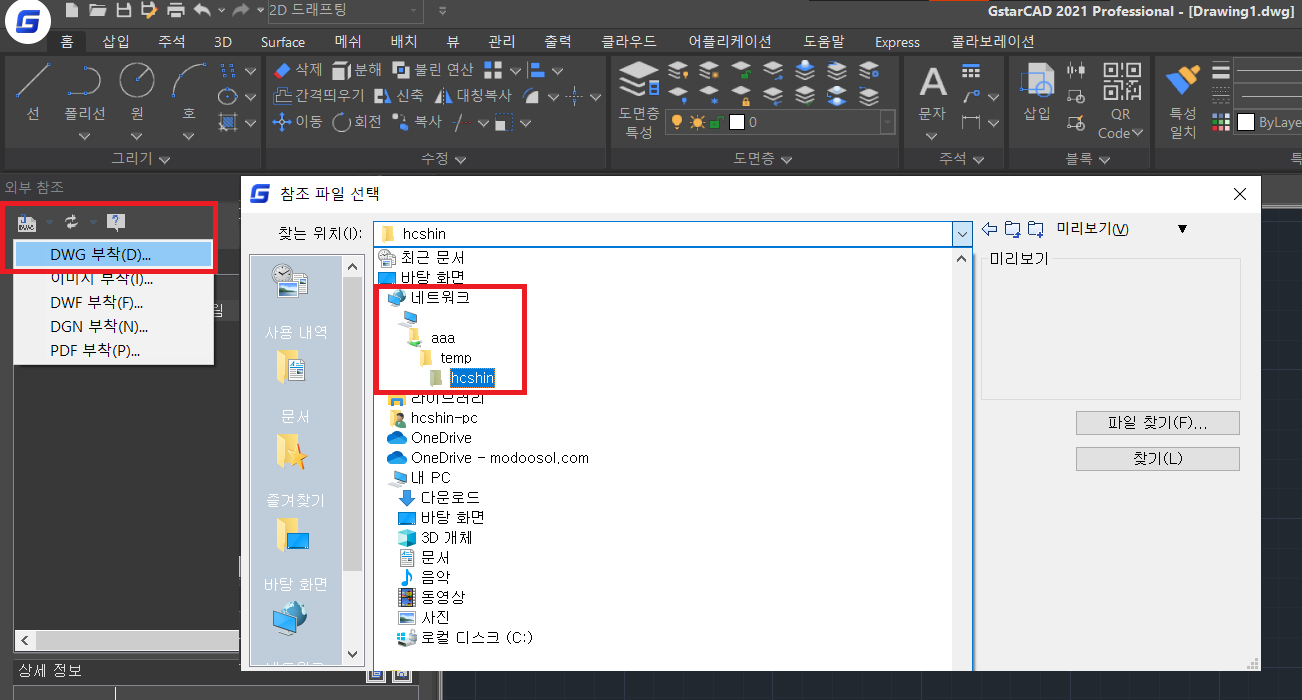Image resolution: width=1302 pixels, height=700 pixels.
Task: Click the Attach DWG icon in external reference palette
Action: 27,222
